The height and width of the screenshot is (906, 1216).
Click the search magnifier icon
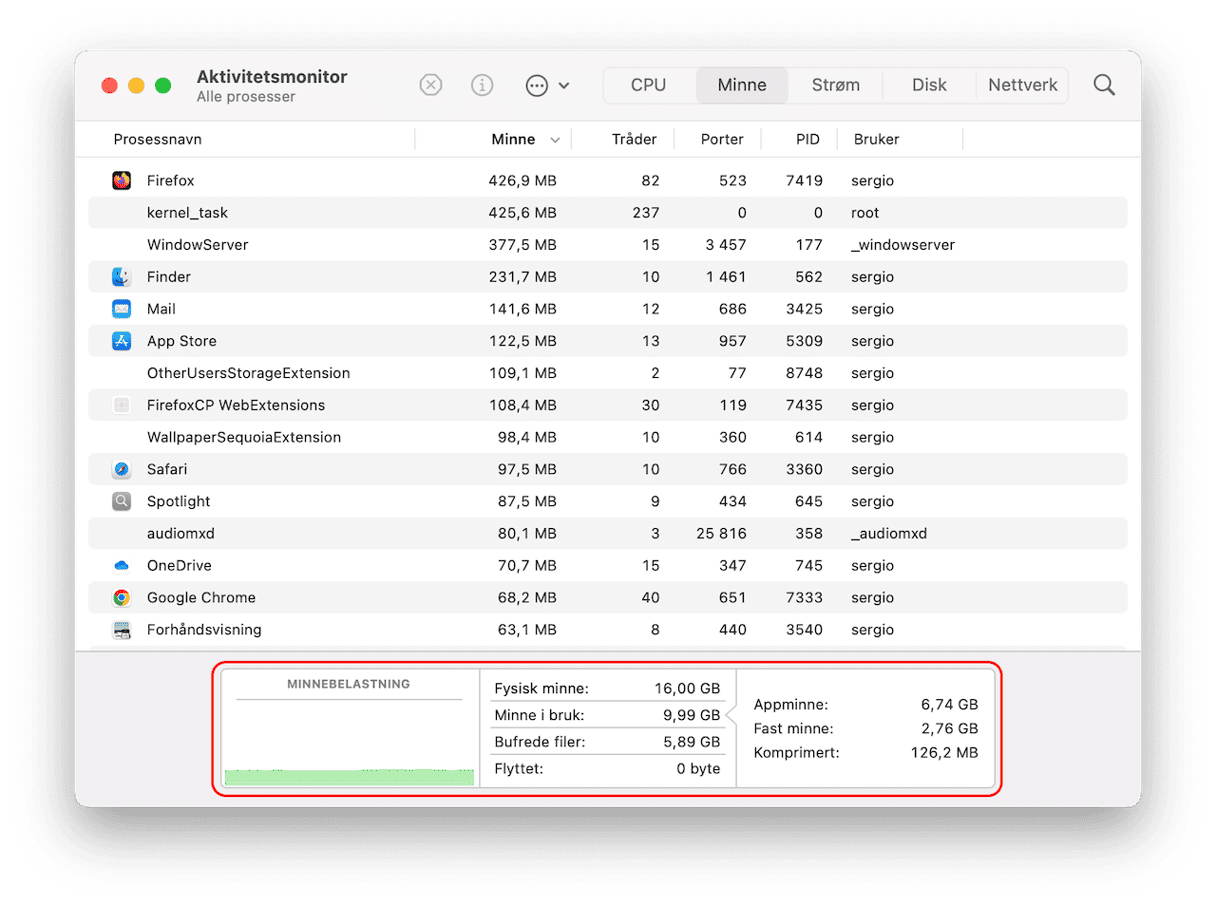coord(1104,85)
